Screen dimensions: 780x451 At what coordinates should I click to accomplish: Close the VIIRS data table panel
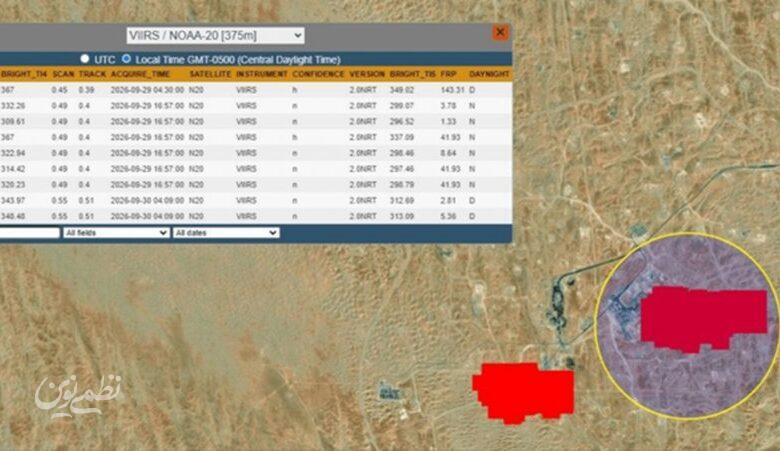coord(500,33)
